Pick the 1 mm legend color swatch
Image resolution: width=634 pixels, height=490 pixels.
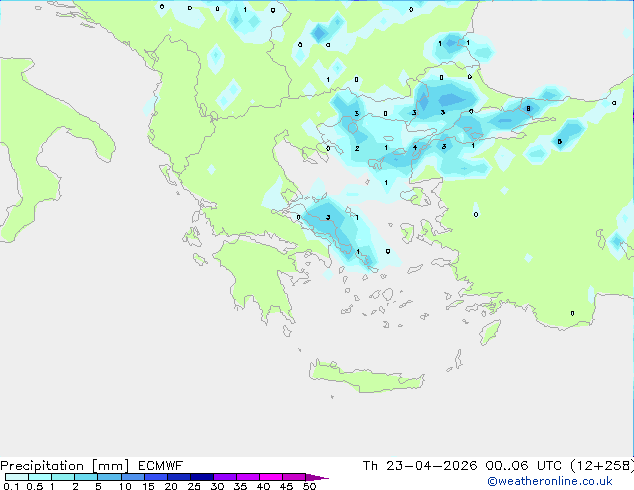(x=63, y=477)
